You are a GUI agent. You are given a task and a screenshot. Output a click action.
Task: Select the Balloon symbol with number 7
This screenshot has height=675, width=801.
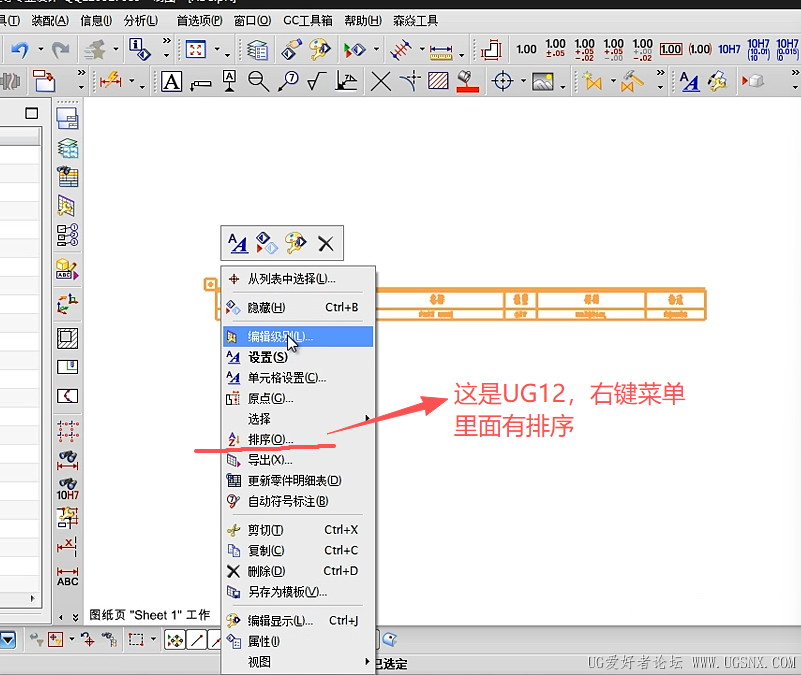[x=289, y=81]
